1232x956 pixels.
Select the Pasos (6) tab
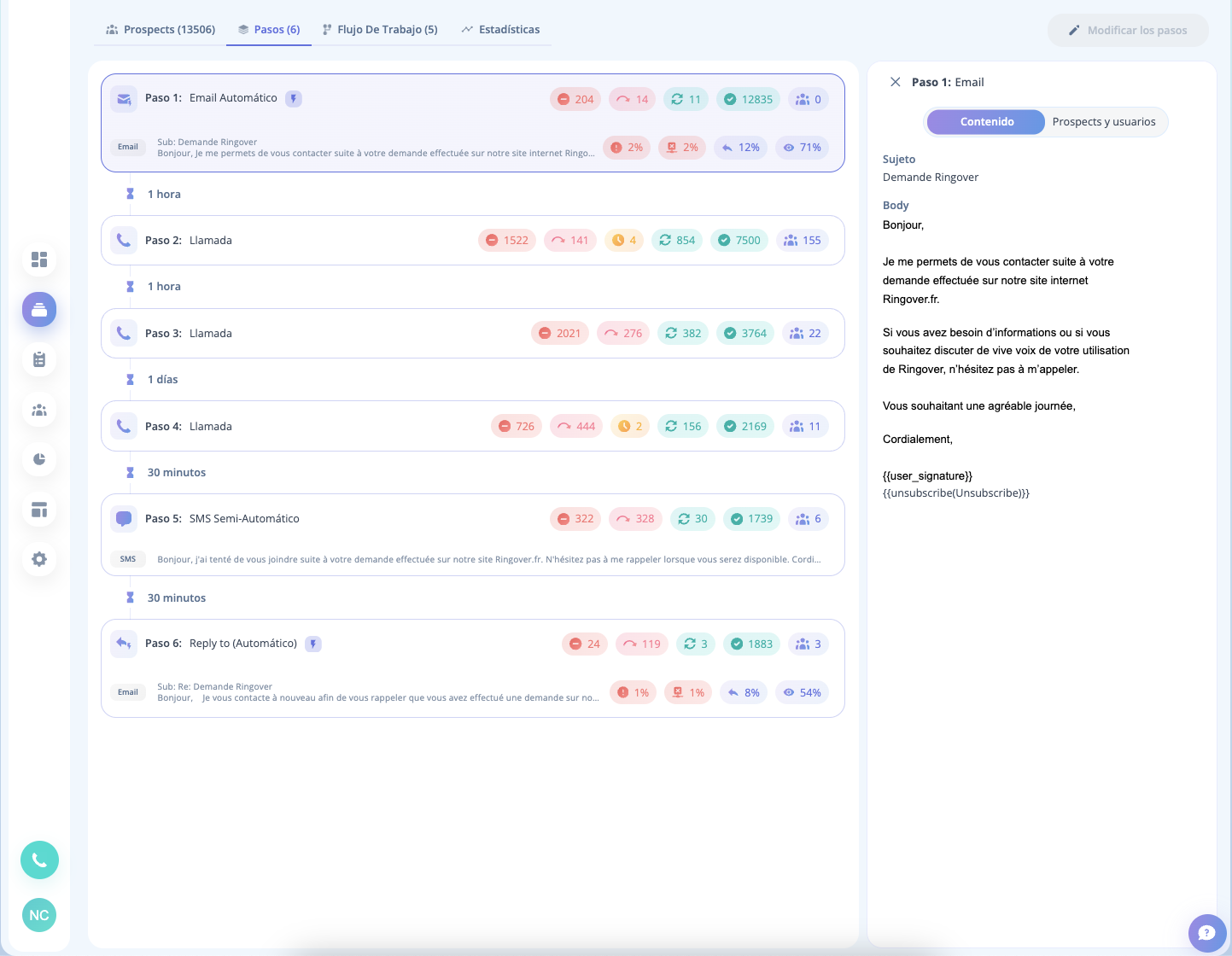(269, 29)
